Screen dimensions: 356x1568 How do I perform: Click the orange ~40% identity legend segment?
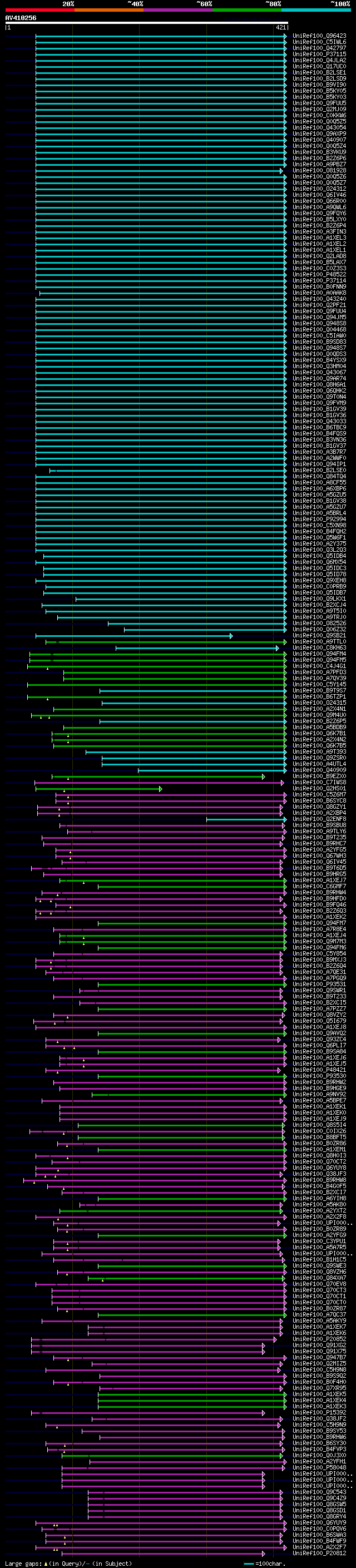tap(109, 10)
